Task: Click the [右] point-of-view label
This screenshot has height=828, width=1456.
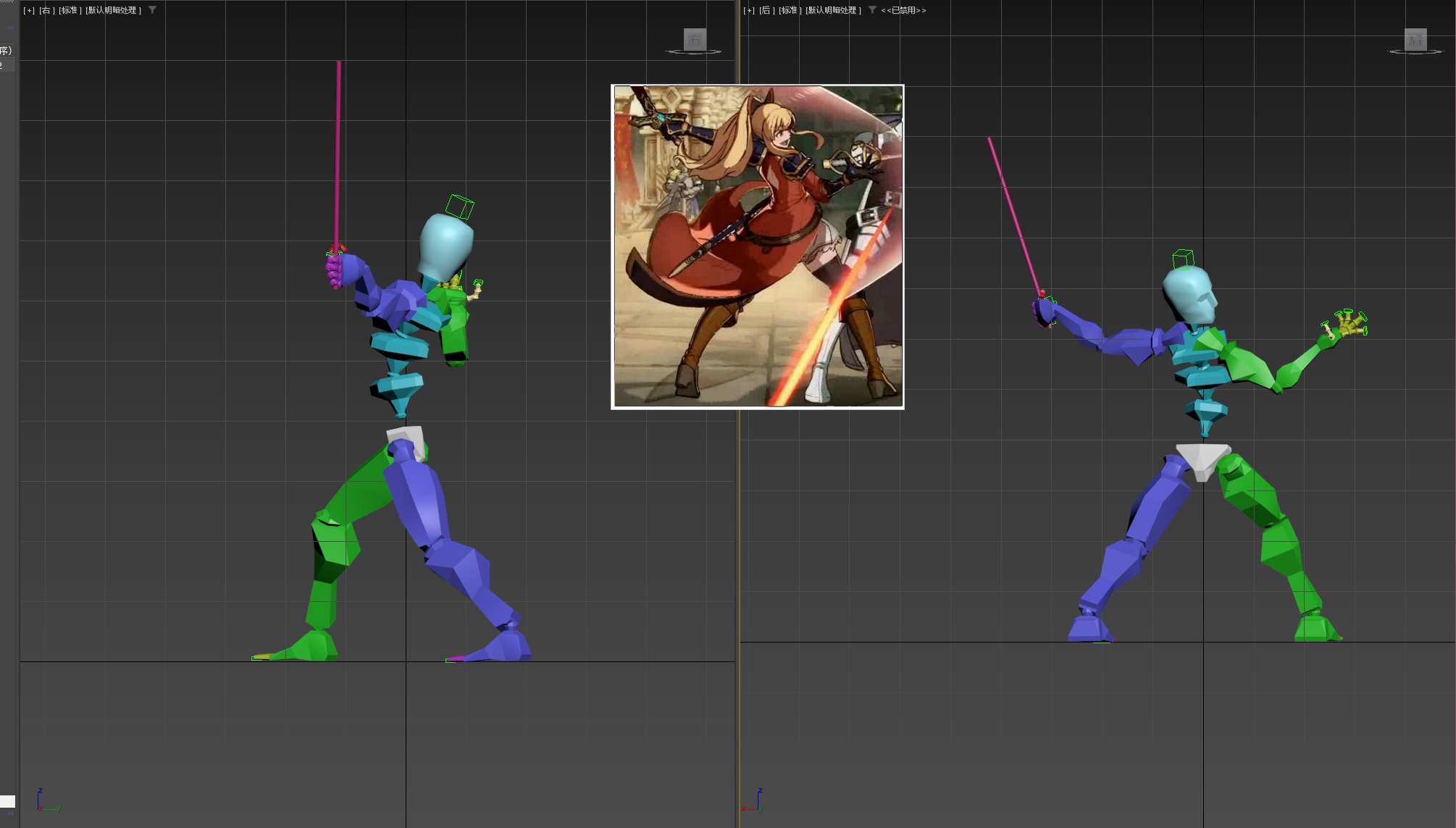Action: [46, 10]
